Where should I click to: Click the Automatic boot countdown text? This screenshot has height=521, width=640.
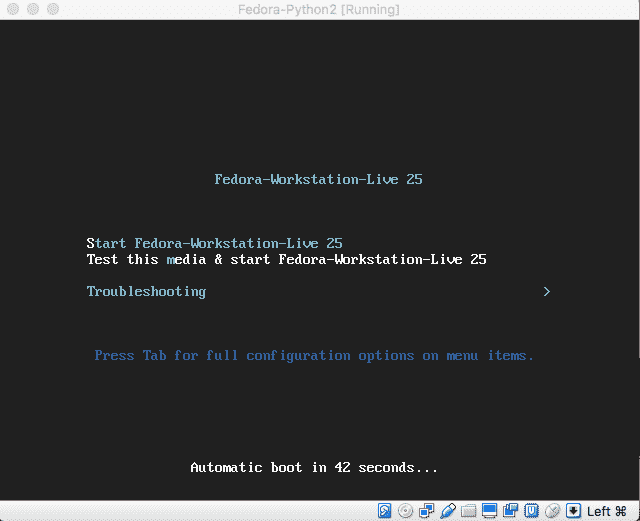pyautogui.click(x=314, y=468)
